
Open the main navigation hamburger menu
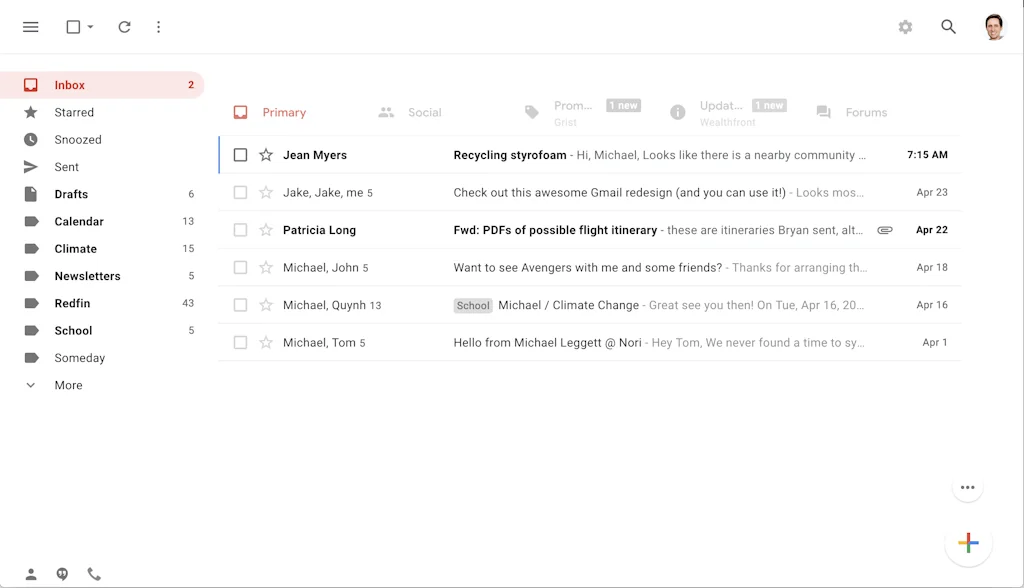(30, 27)
